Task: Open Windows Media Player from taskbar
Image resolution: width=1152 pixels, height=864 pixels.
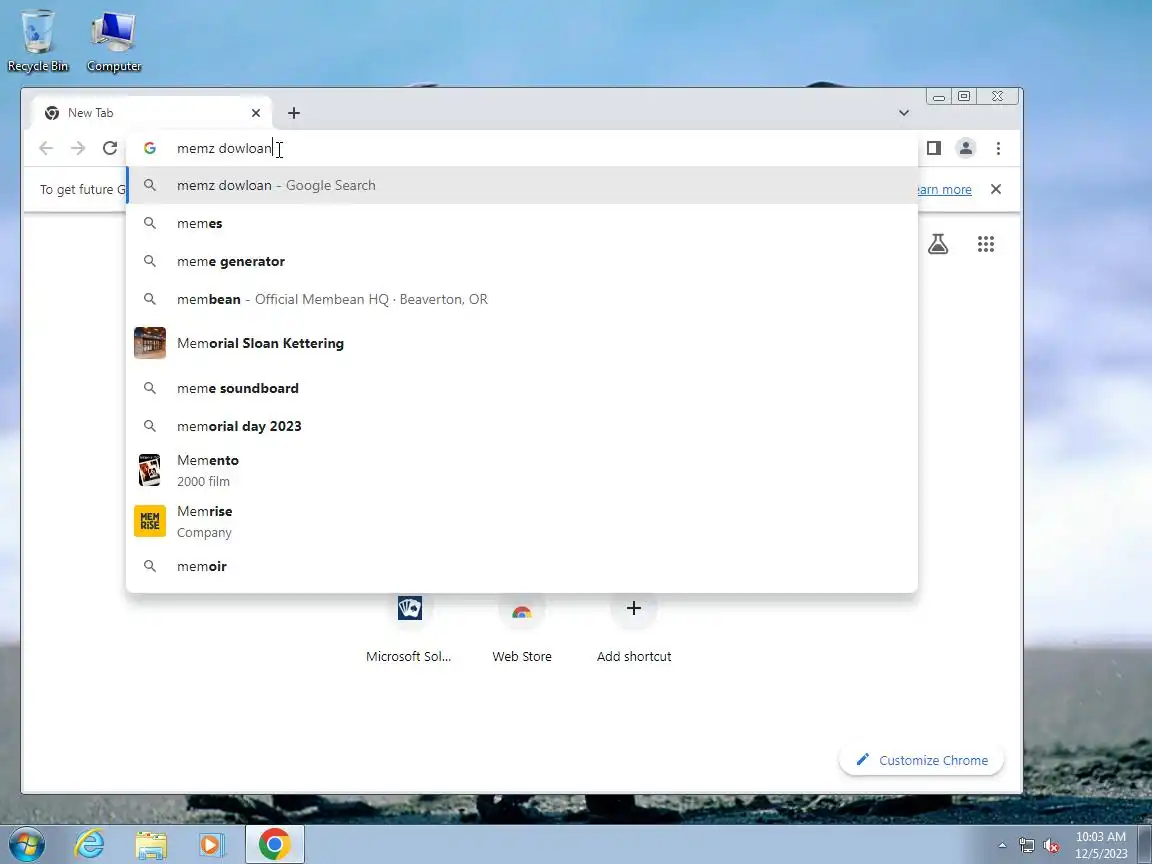Action: click(212, 844)
